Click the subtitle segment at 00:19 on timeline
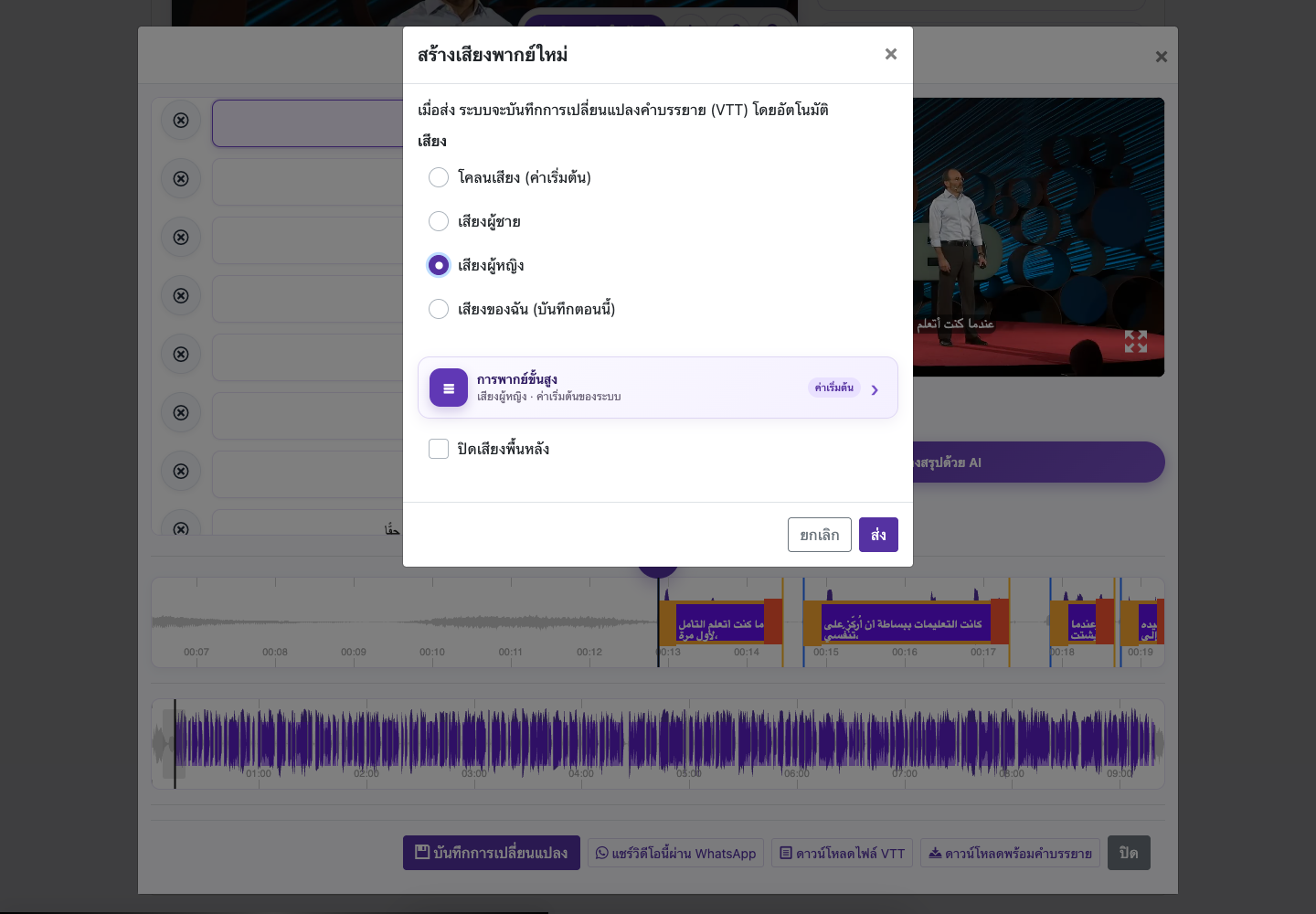The width and height of the screenshot is (1316, 914). (1142, 623)
